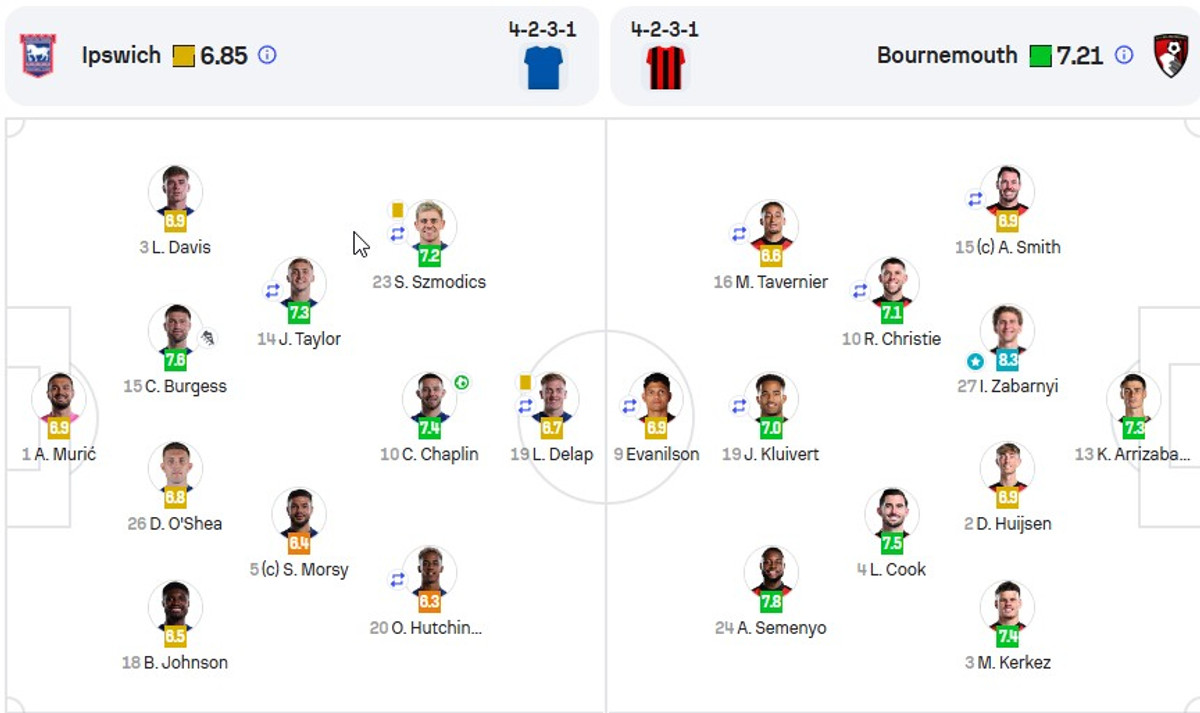Open M. Kerkez player name link

[1014, 662]
